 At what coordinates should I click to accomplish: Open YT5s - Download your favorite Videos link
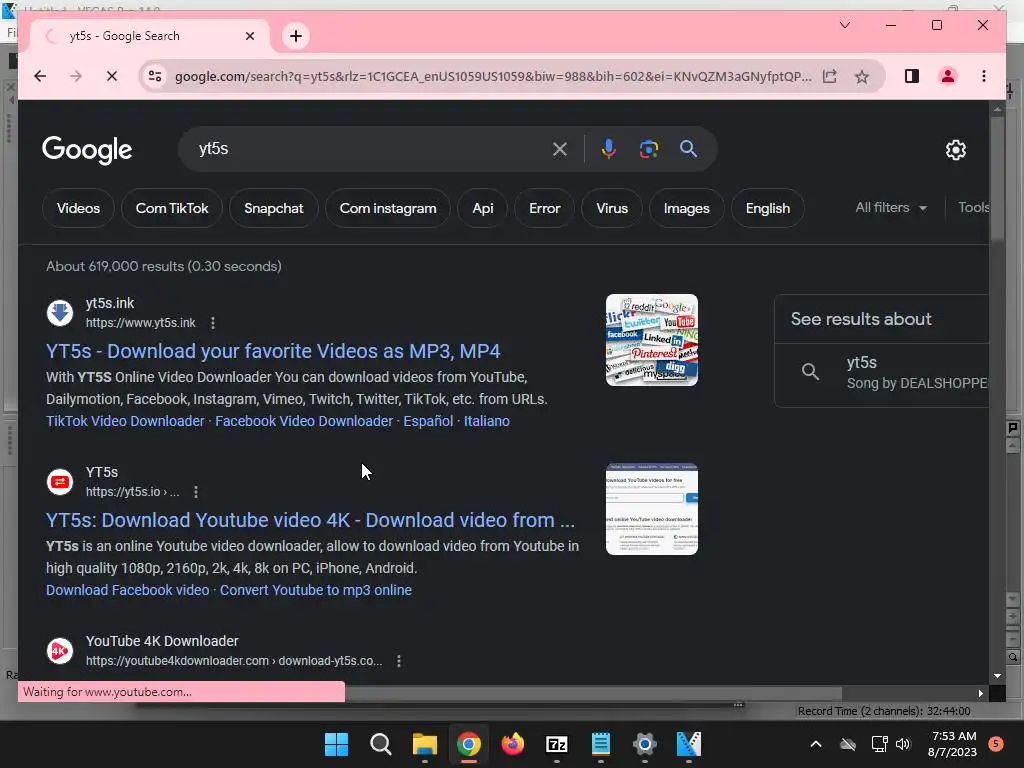tap(273, 351)
